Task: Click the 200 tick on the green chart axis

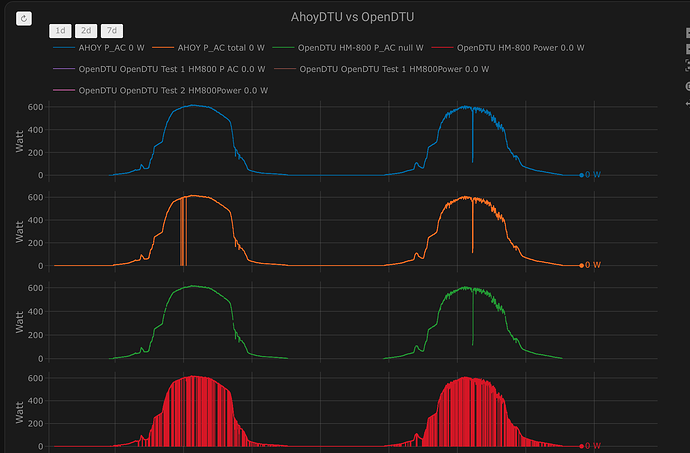Action: click(x=35, y=335)
